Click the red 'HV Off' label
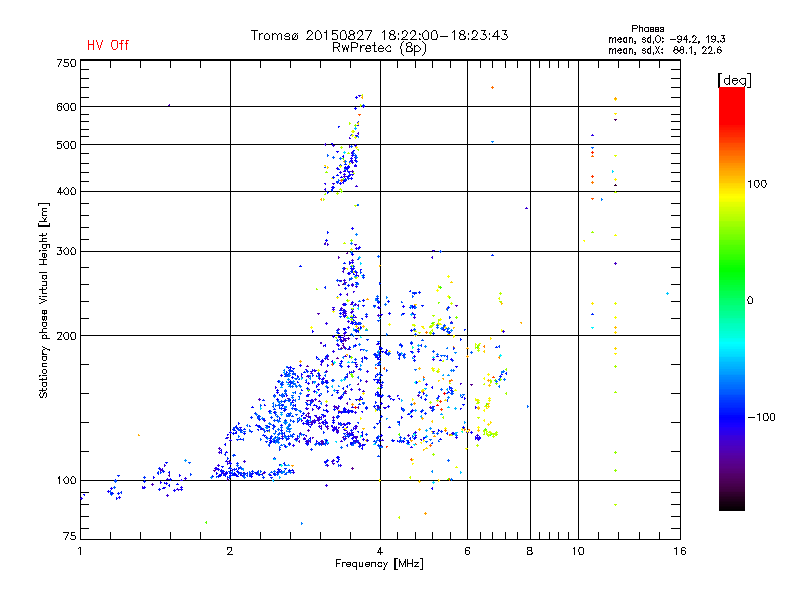 pyautogui.click(x=108, y=45)
